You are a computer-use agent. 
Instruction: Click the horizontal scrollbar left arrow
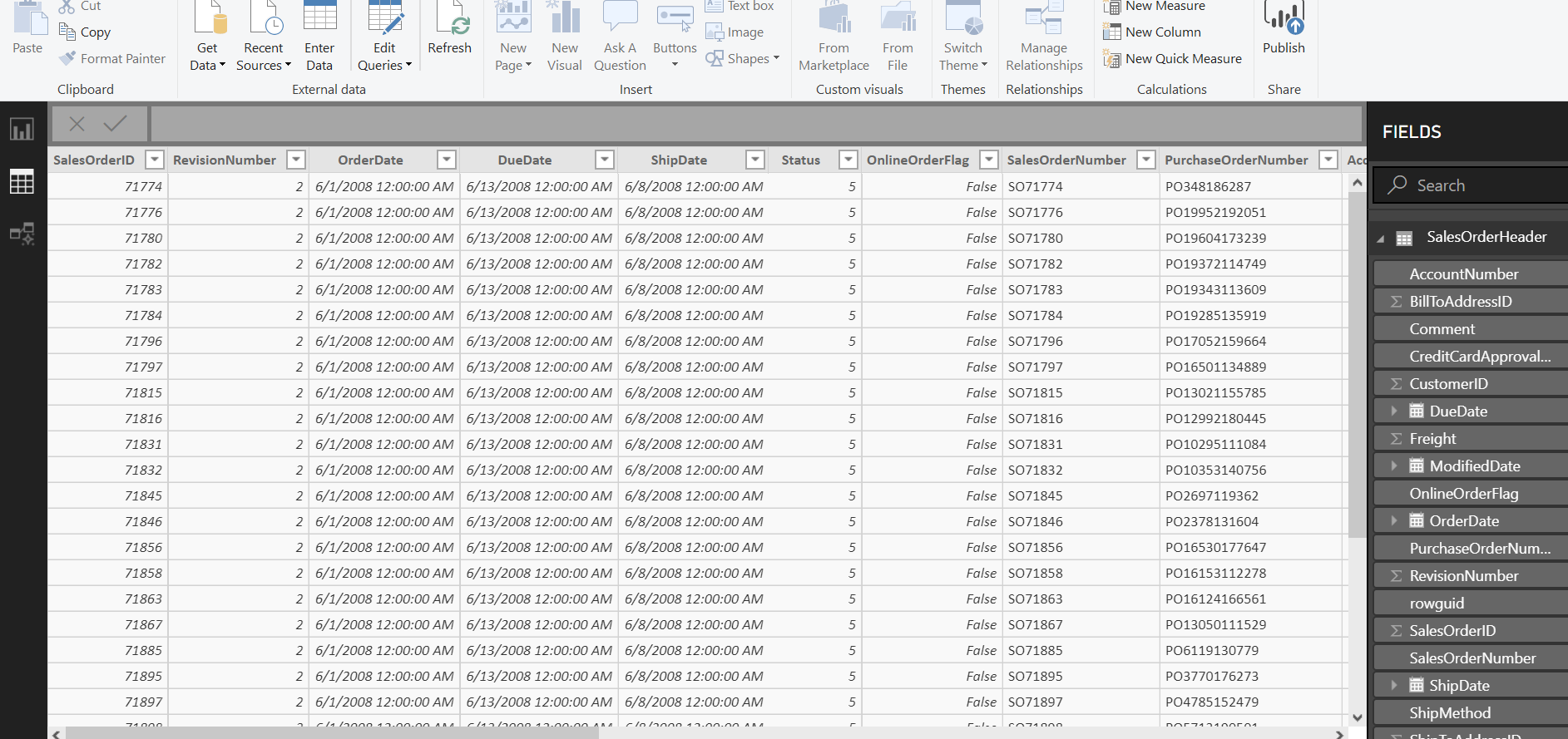pos(56,734)
